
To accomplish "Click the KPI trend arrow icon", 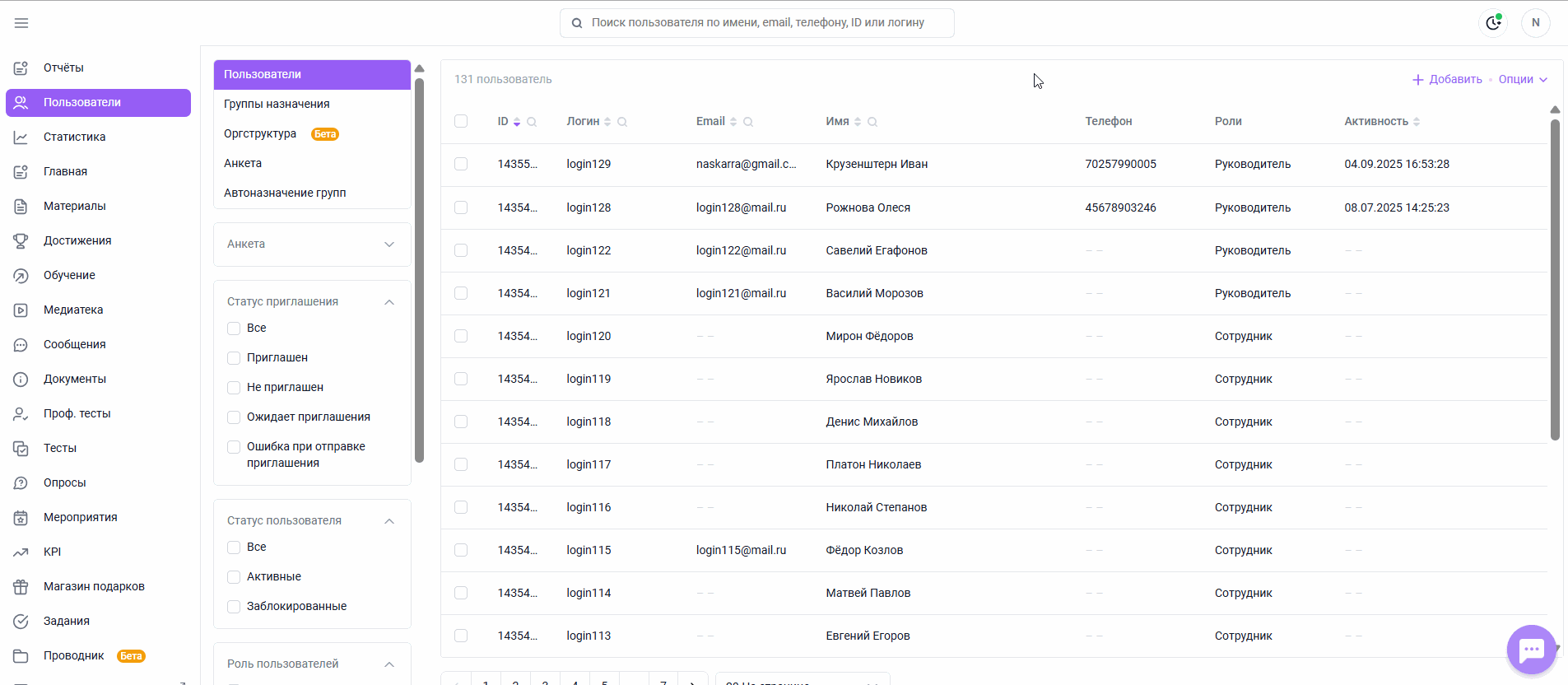I will pos(21,552).
